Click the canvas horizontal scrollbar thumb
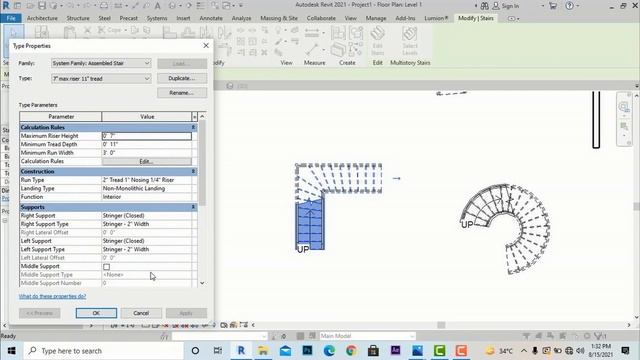This screenshot has width=640, height=360. 441,325
